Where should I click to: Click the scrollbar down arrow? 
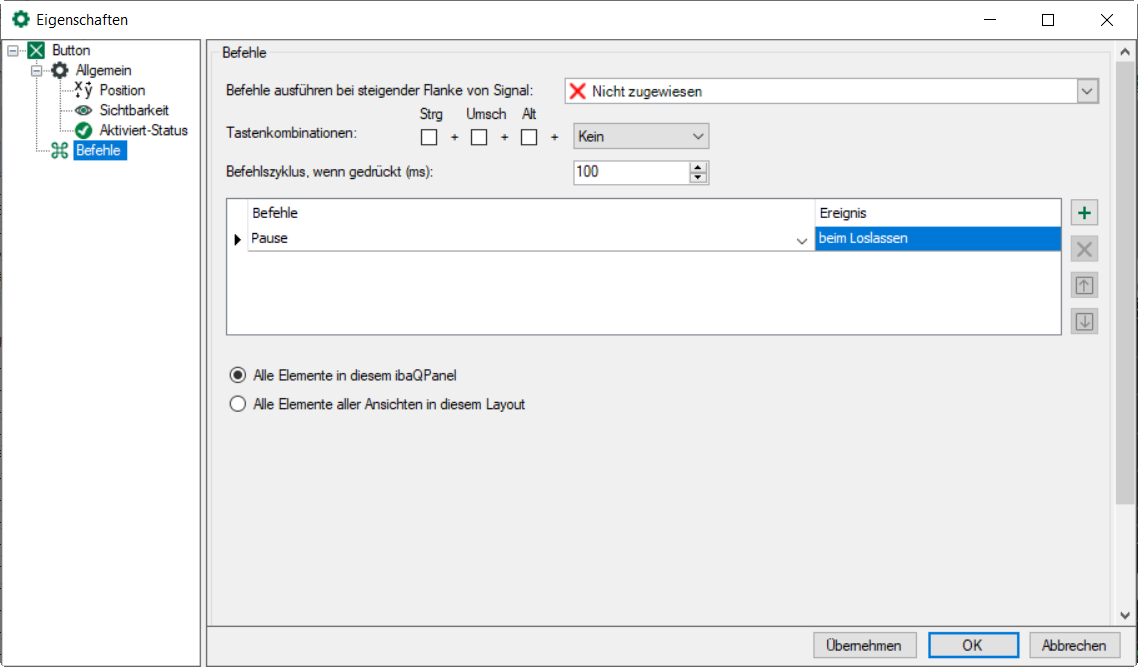(x=1124, y=615)
